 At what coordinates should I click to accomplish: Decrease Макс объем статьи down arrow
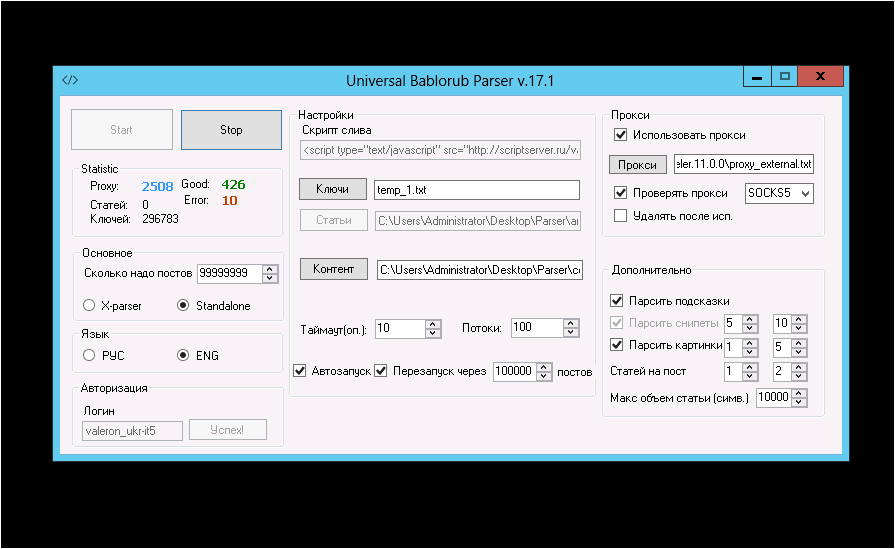tap(799, 402)
